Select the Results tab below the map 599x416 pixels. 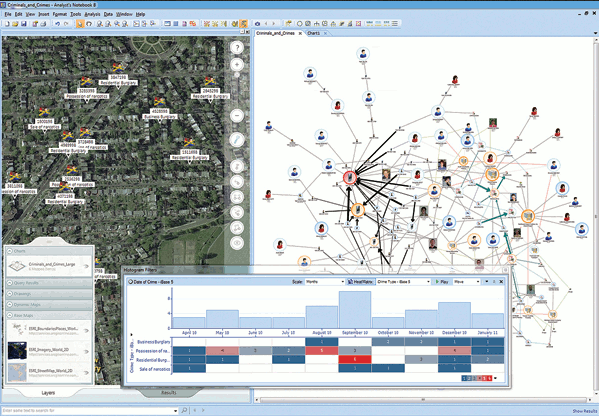[x=169, y=392]
